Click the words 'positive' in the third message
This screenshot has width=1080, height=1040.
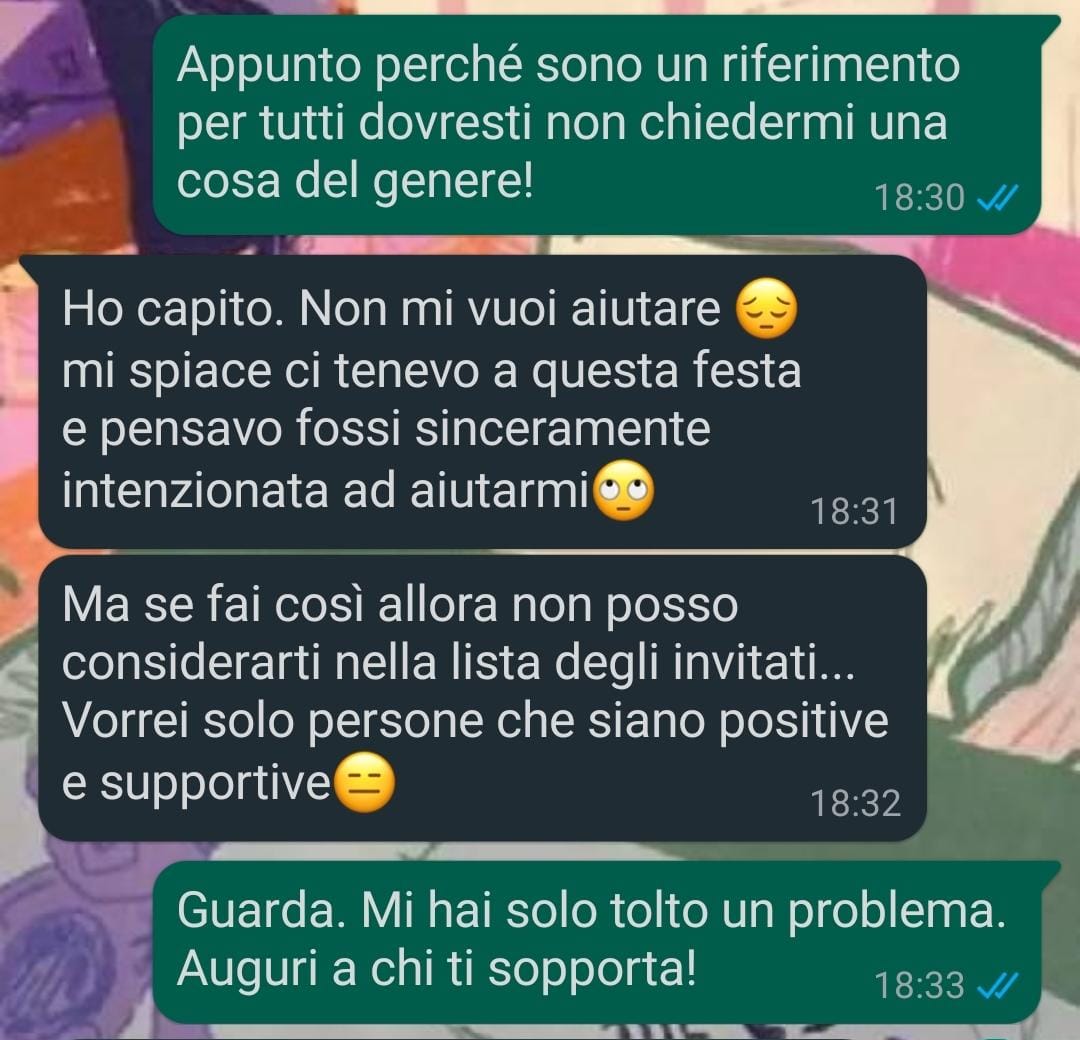click(x=803, y=722)
